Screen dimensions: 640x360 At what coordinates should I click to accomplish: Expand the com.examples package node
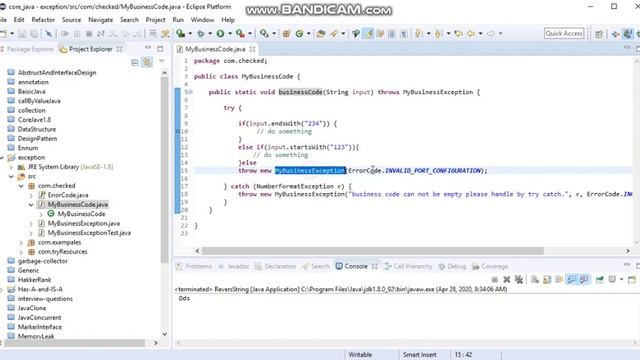(21, 242)
